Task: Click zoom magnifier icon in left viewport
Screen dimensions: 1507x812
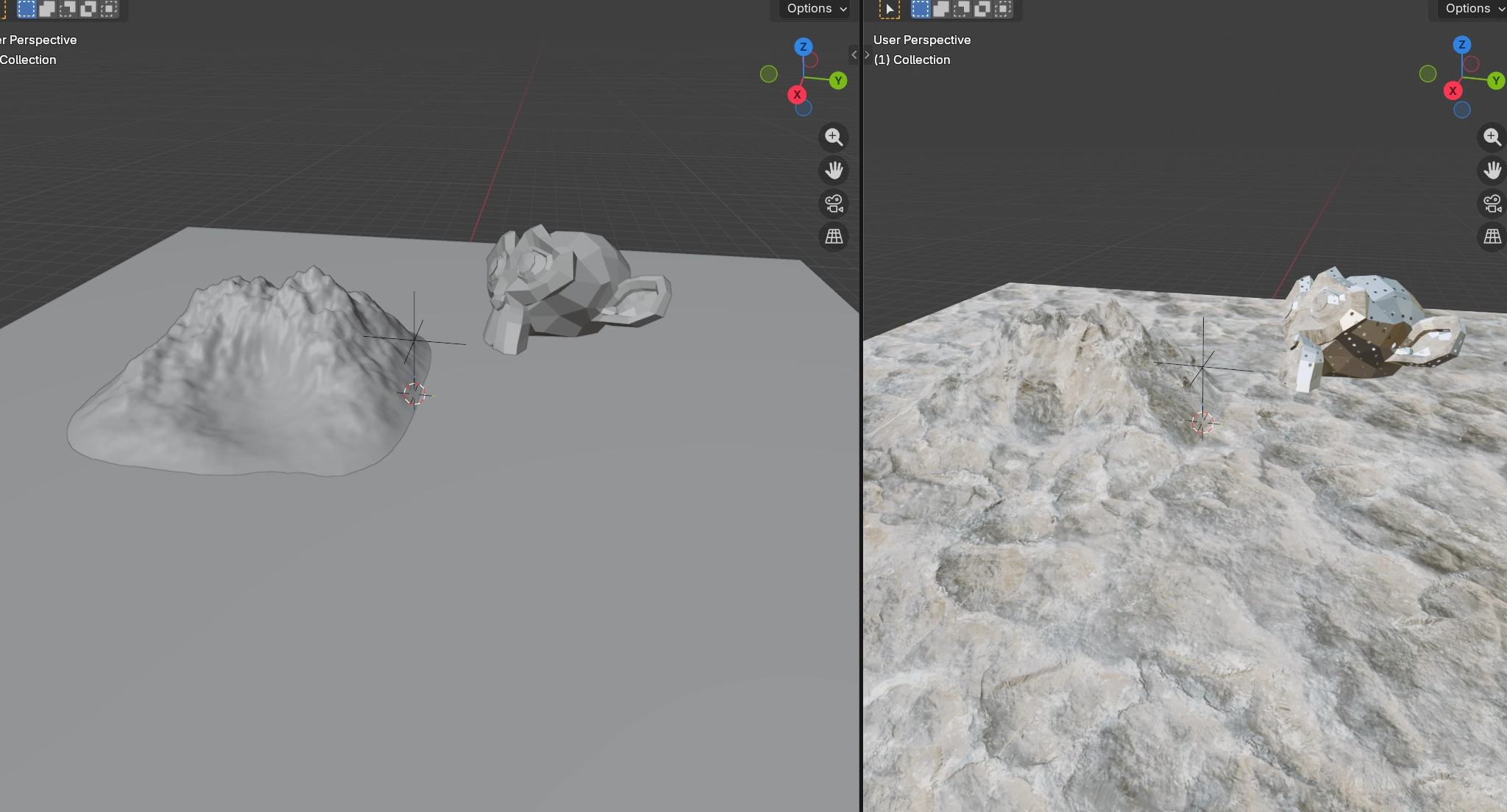Action: point(834,138)
